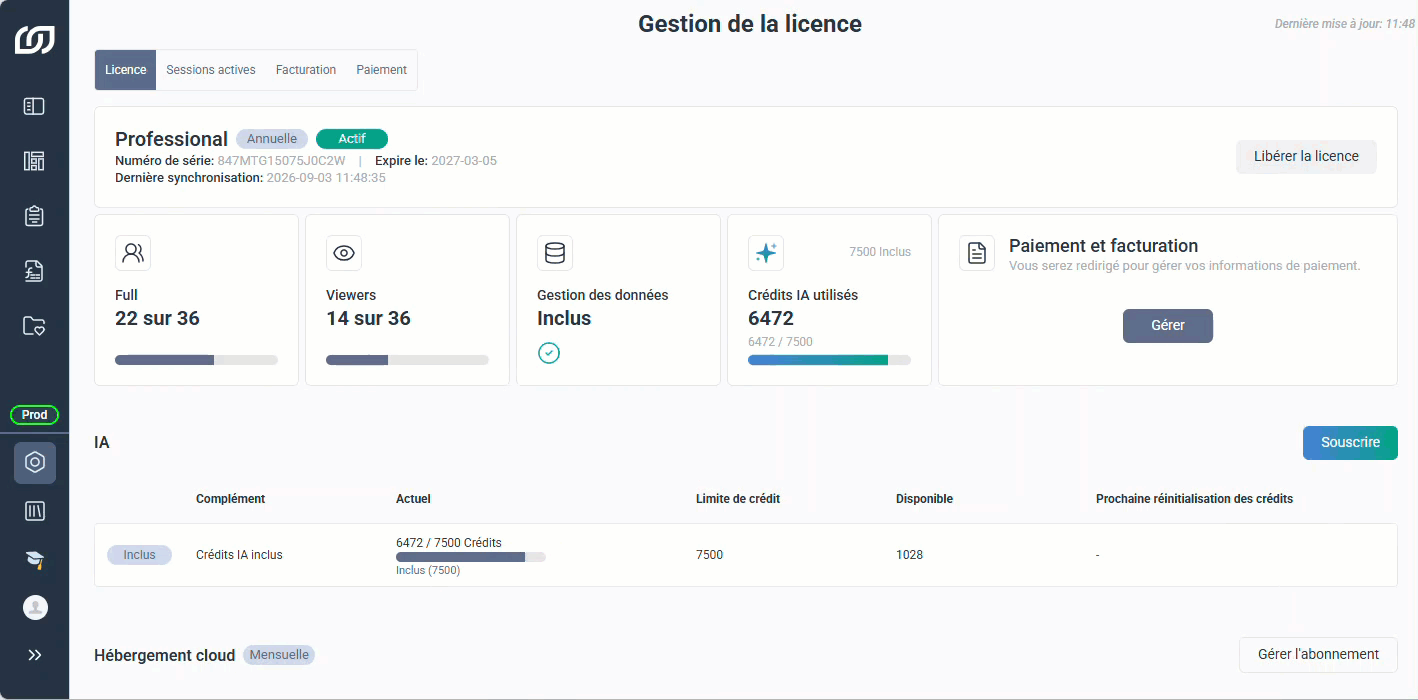Open the library books sidebar icon
Image resolution: width=1418 pixels, height=700 pixels.
[34, 511]
